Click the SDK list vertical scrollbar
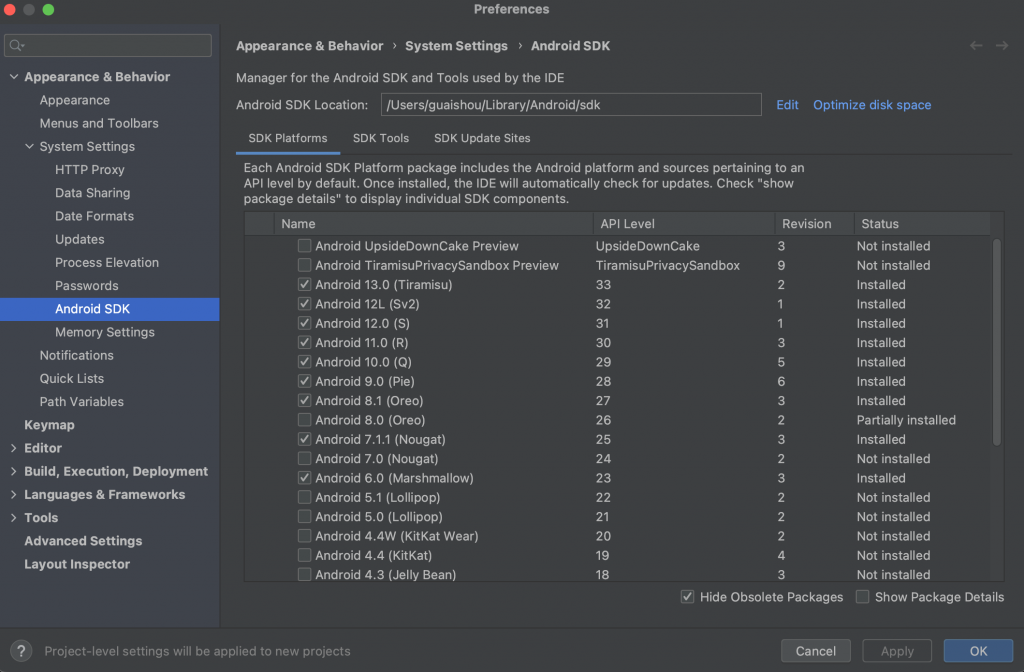 (x=997, y=342)
